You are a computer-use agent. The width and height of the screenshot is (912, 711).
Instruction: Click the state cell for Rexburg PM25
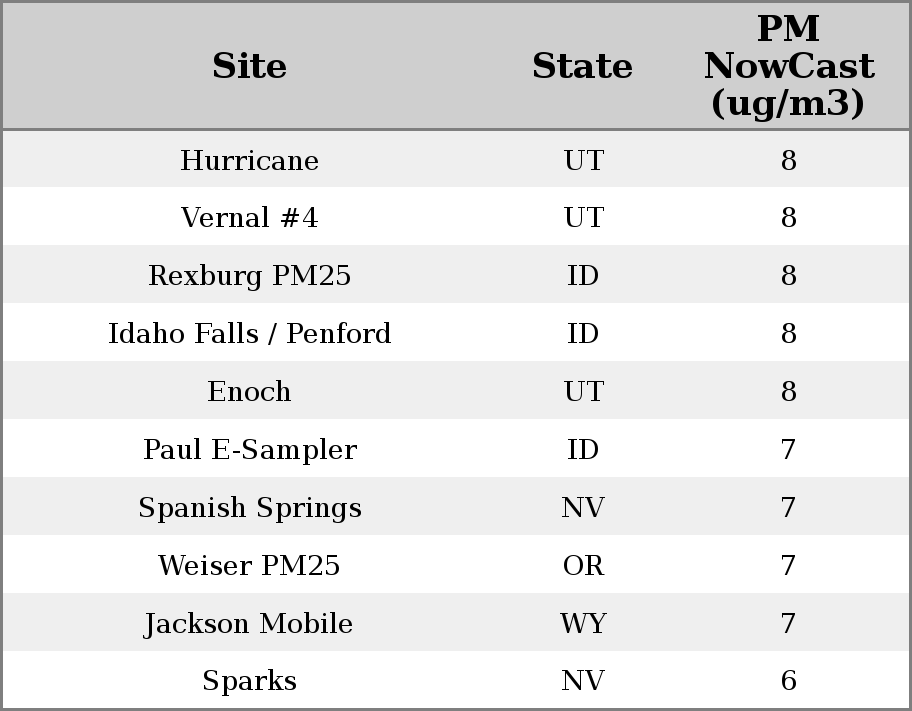click(x=583, y=276)
